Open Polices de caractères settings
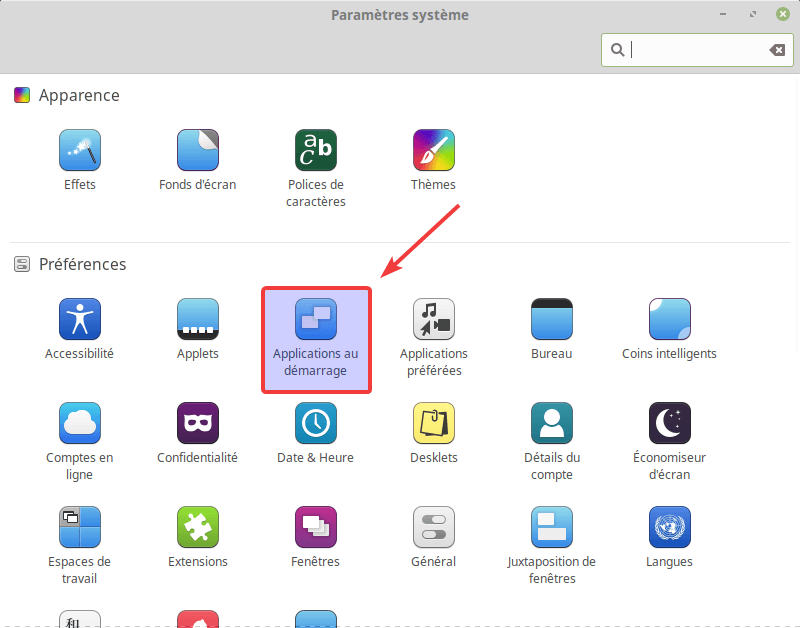Viewport: 800px width, 628px height. coord(316,150)
